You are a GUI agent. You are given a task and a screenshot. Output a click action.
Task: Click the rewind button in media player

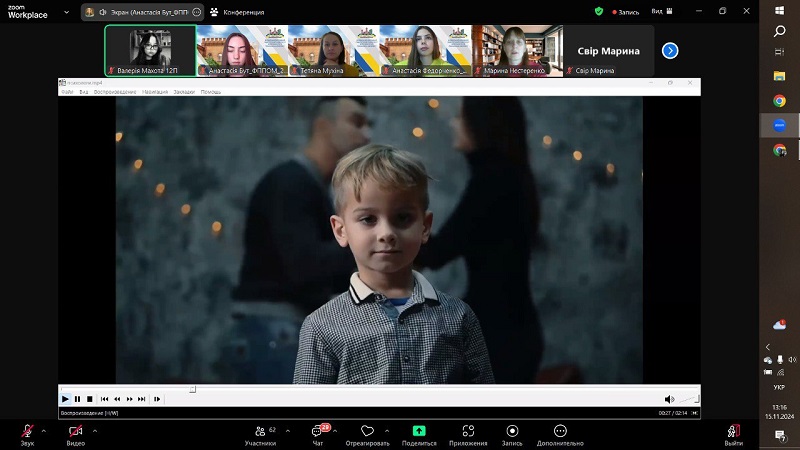click(117, 399)
